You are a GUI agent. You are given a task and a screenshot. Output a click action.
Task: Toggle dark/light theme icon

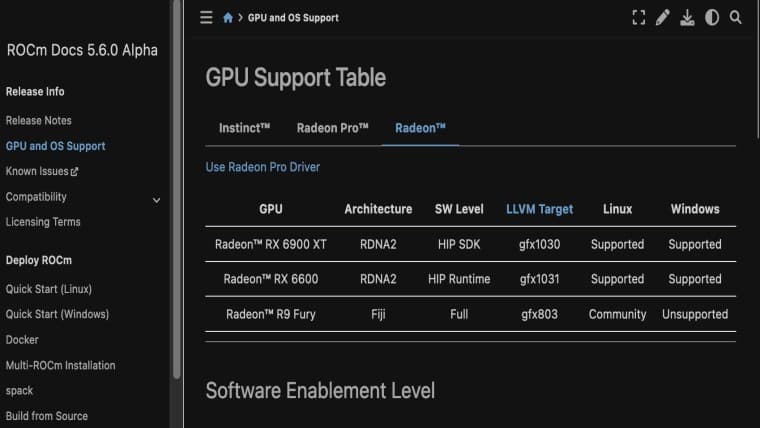click(712, 17)
